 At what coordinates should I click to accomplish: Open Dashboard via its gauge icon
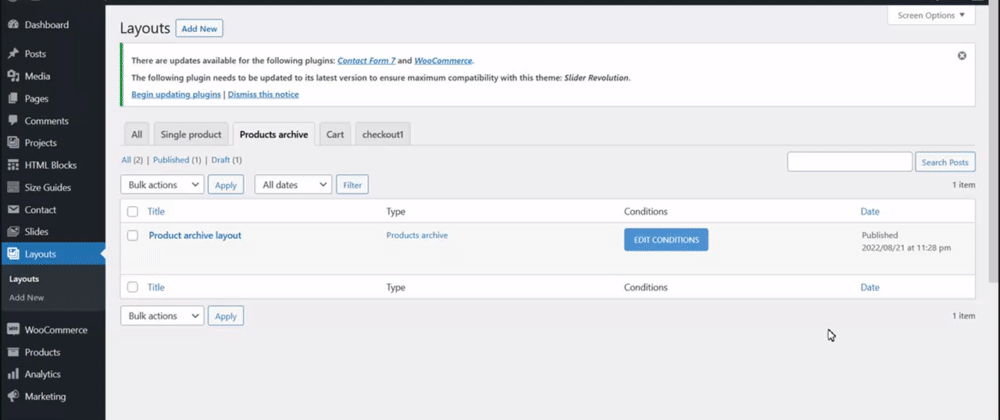pos(13,25)
